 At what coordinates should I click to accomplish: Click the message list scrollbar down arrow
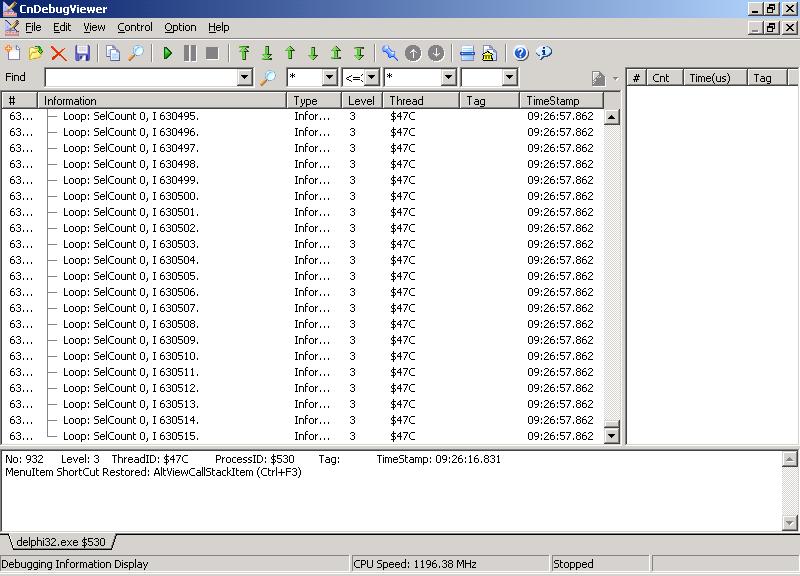pyautogui.click(x=612, y=435)
